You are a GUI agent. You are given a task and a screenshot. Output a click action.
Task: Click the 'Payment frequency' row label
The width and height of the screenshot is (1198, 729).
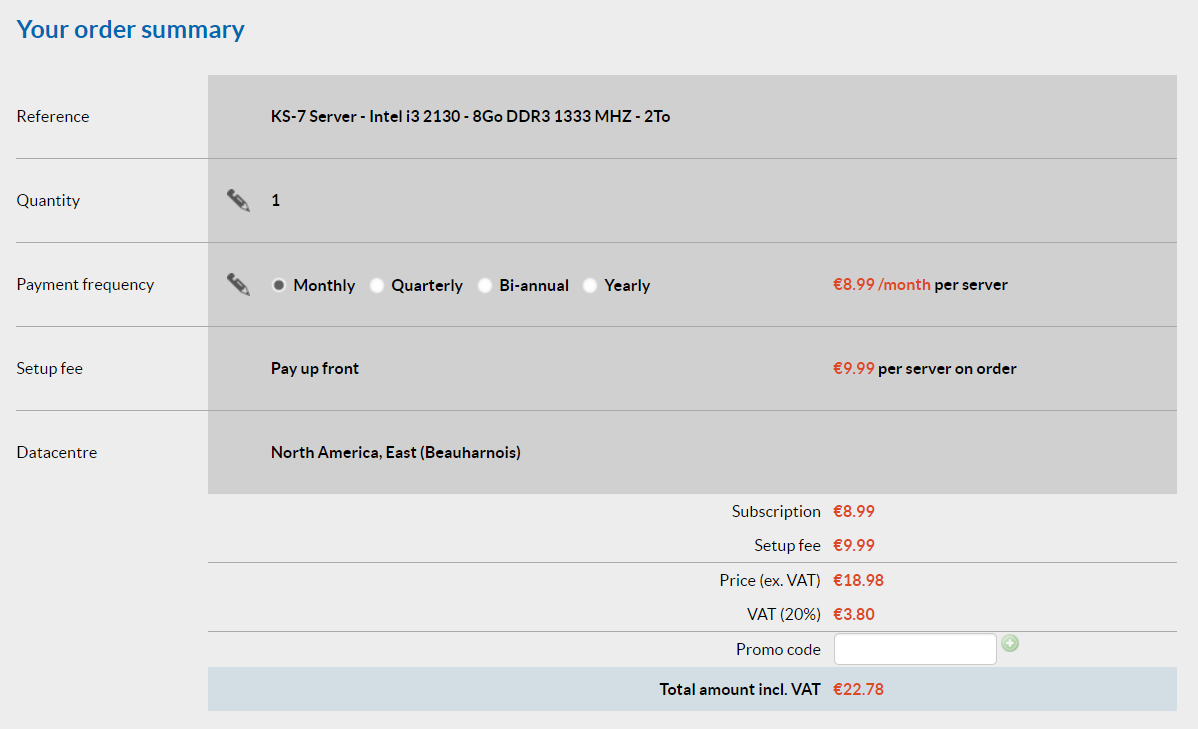[x=85, y=284]
